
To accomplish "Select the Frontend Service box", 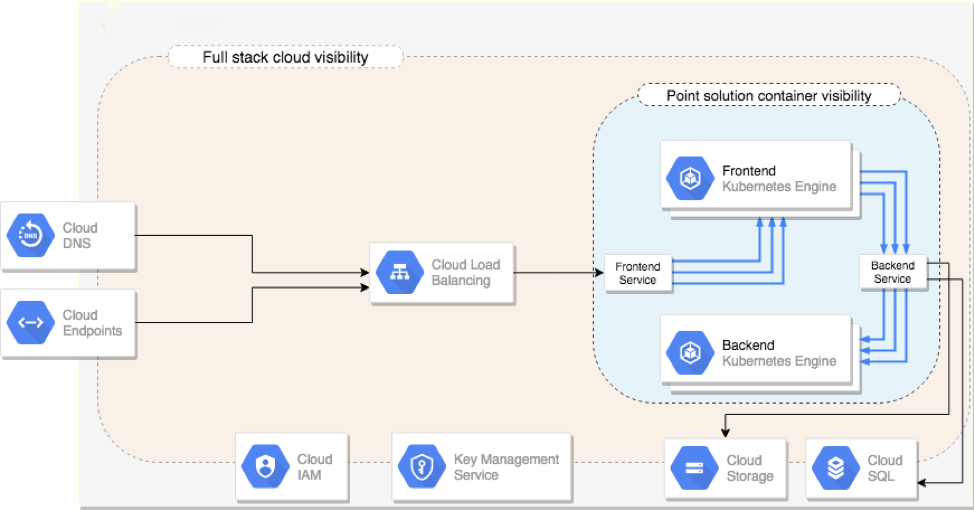I will [x=638, y=273].
